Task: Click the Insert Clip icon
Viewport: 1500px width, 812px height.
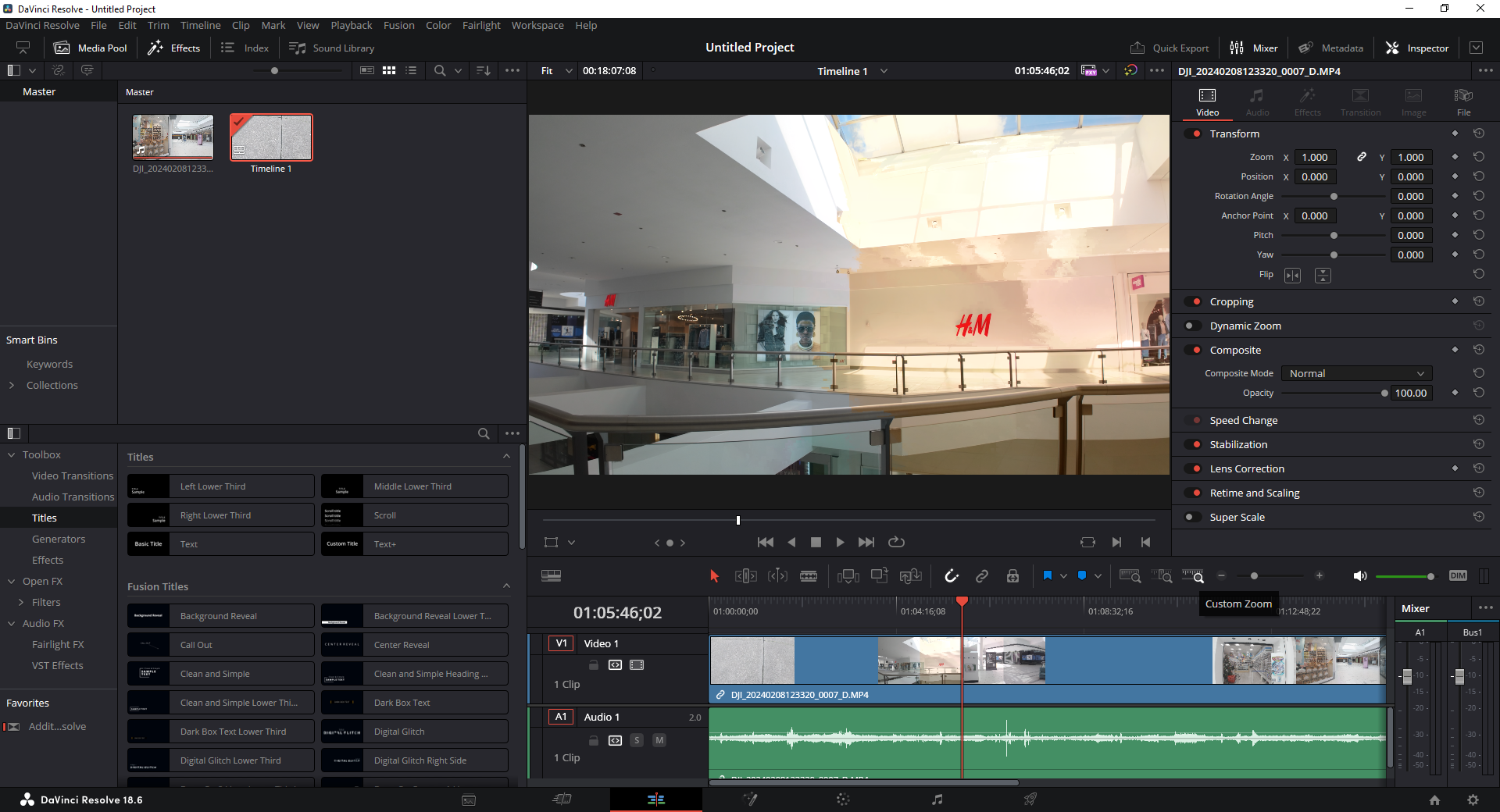Action: pos(848,576)
